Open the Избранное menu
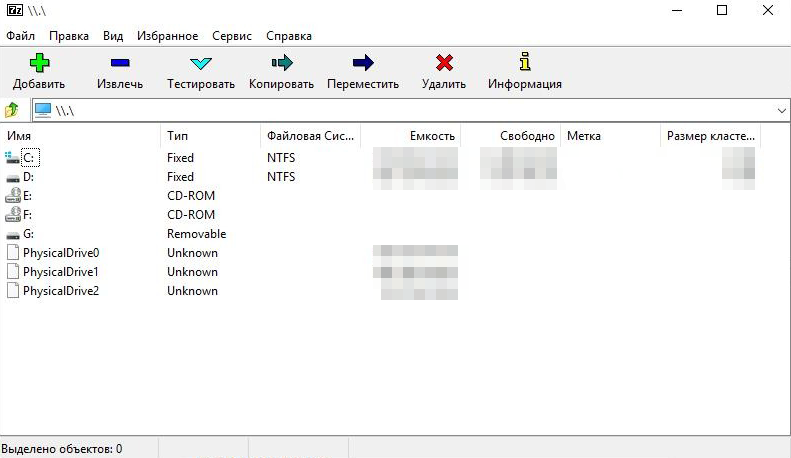This screenshot has height=458, width=791. pos(167,36)
